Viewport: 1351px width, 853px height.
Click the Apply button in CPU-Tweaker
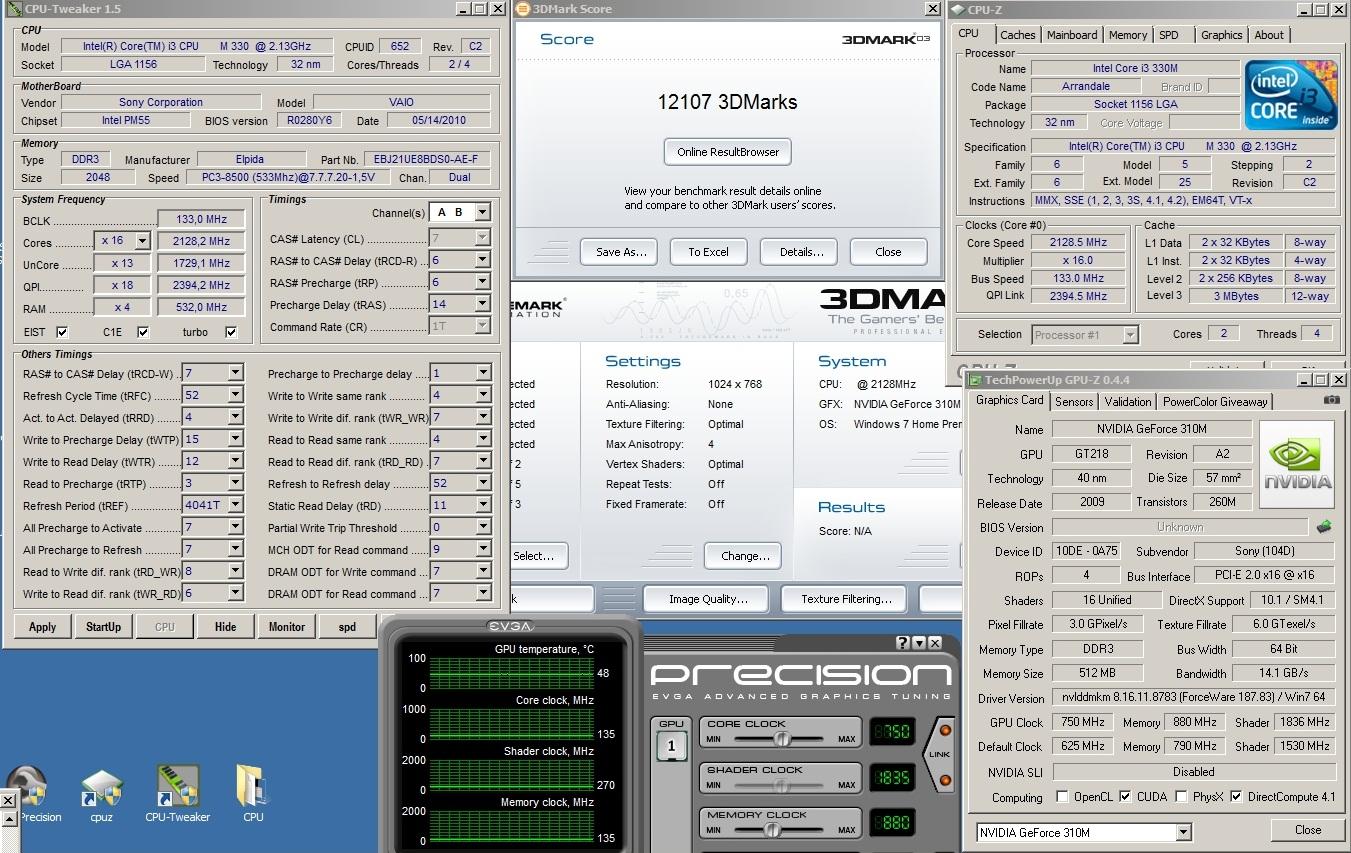click(x=43, y=627)
